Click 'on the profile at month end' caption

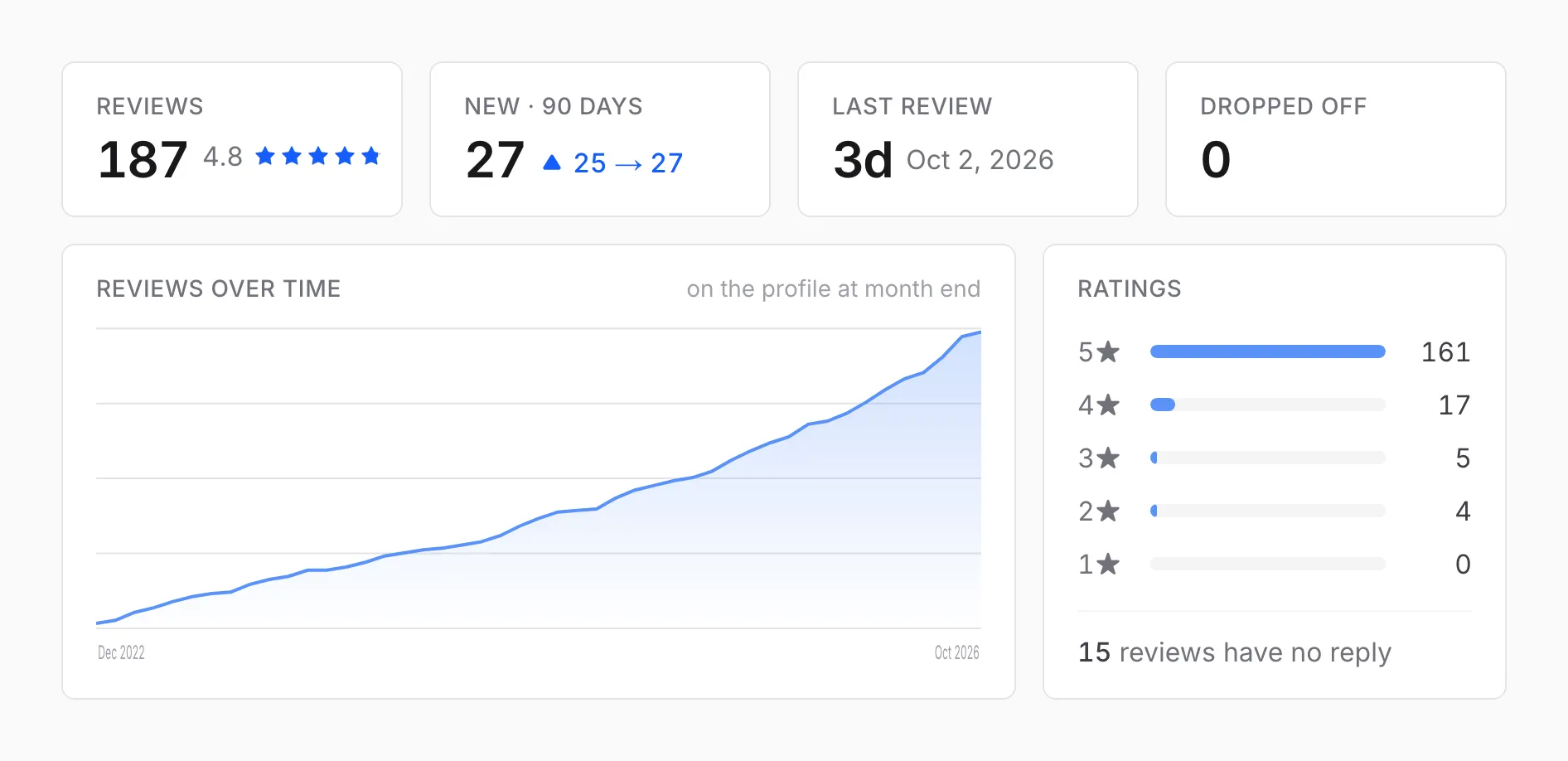834,288
